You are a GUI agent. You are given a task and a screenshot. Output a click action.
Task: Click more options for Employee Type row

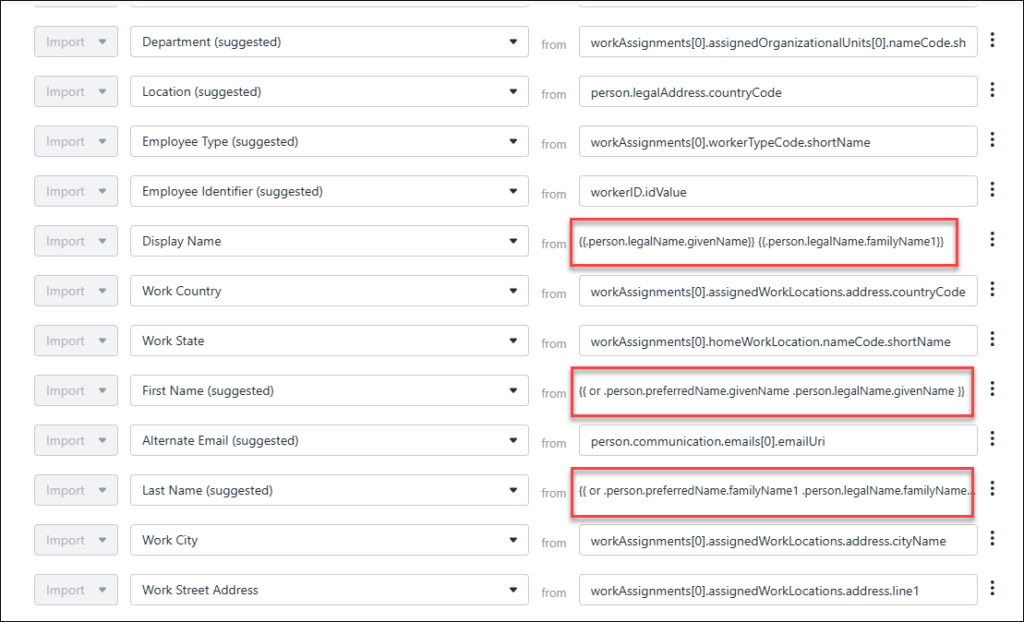pyautogui.click(x=992, y=140)
